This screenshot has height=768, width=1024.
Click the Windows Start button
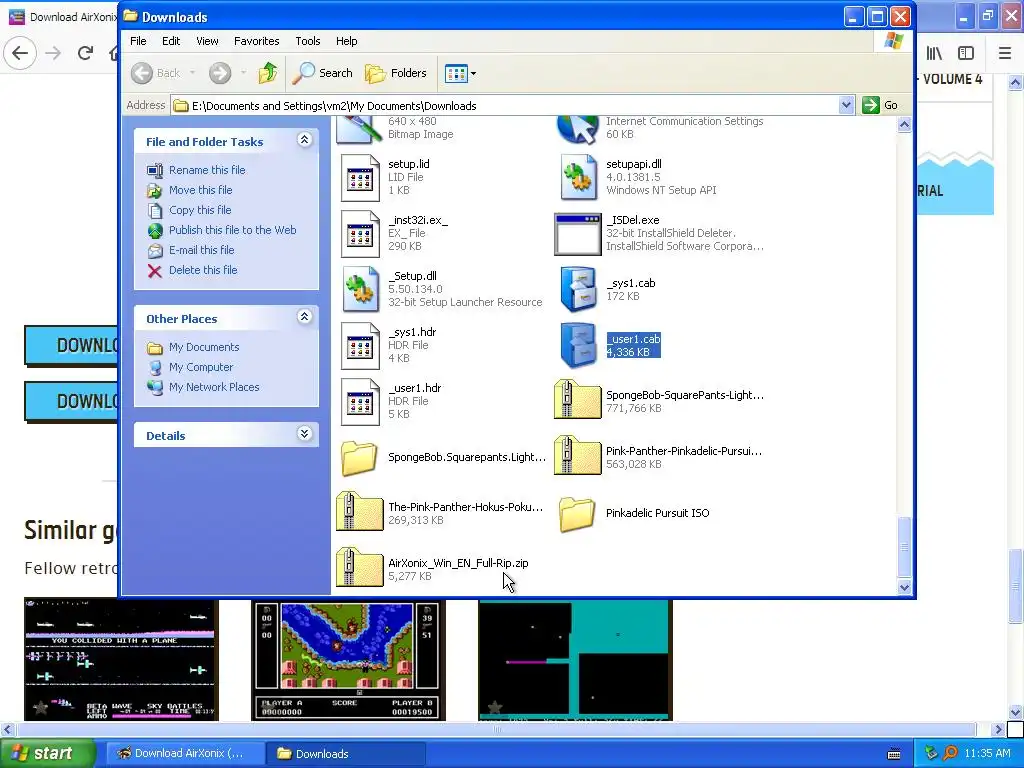[47, 754]
